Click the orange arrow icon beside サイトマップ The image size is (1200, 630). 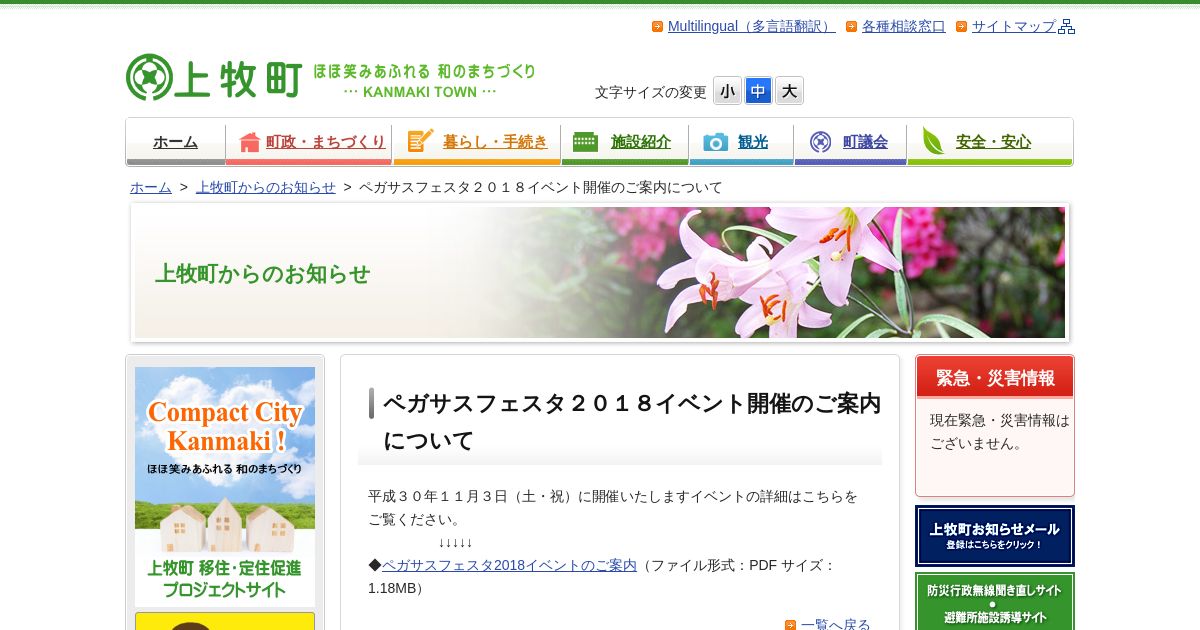click(x=961, y=27)
